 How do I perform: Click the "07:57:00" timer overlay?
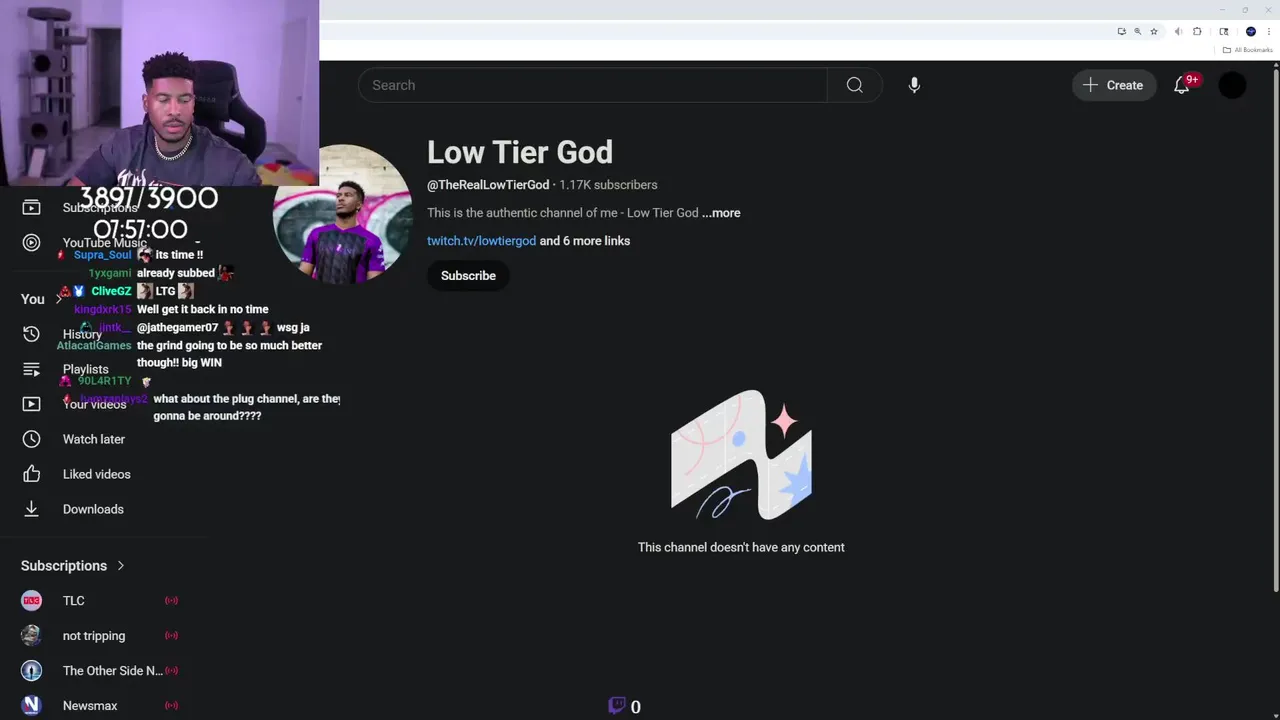[x=141, y=230]
